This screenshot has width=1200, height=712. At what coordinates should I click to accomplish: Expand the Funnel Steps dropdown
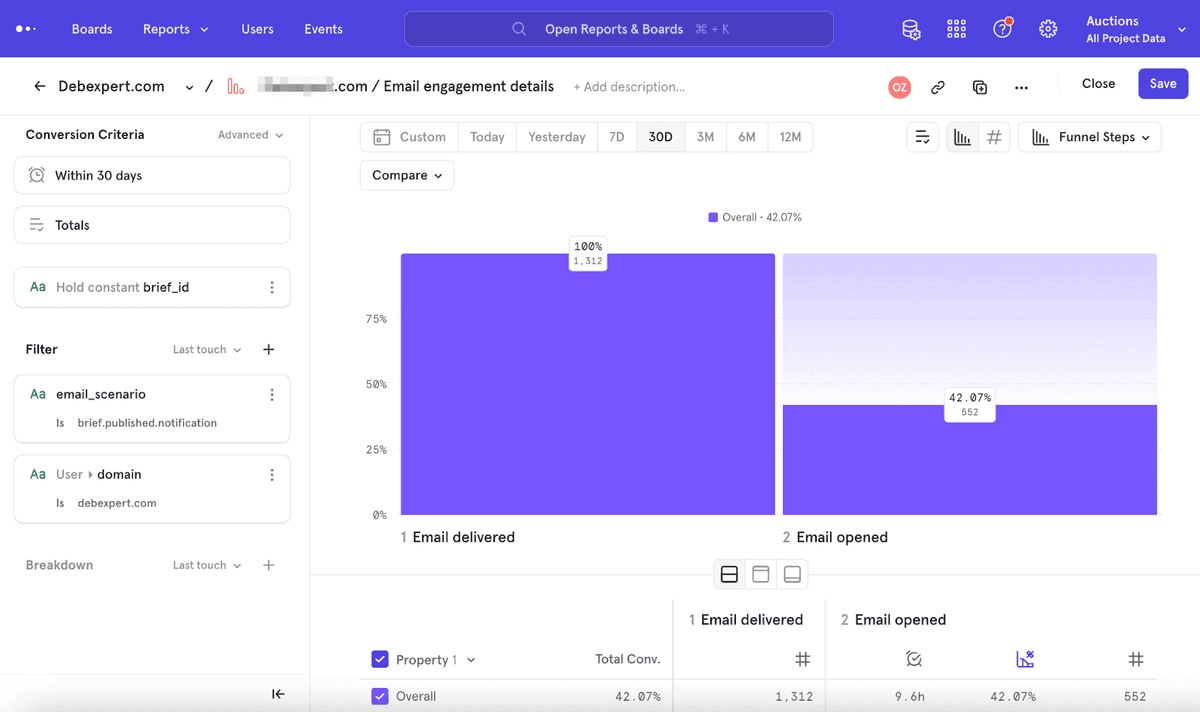(x=1090, y=137)
